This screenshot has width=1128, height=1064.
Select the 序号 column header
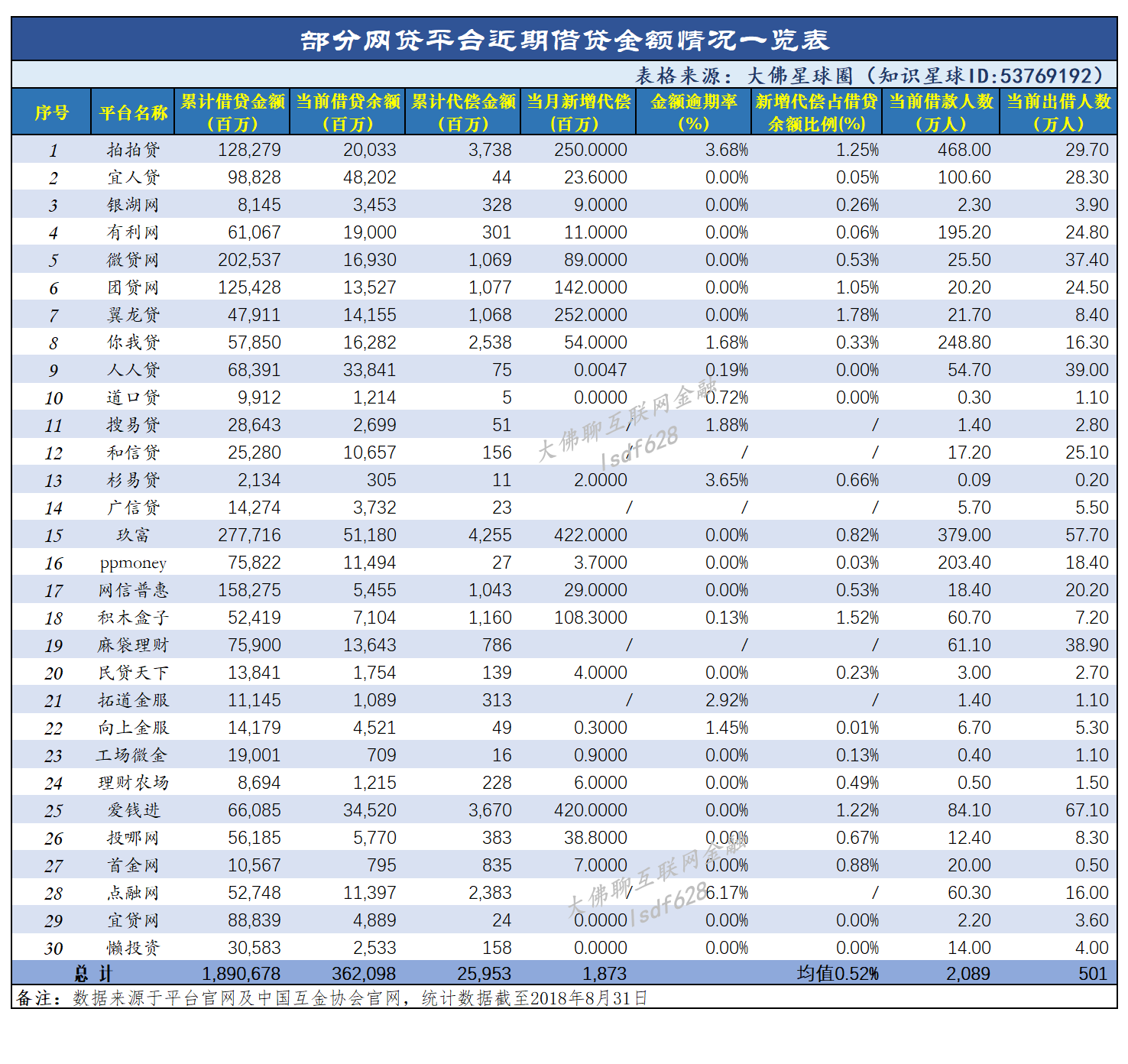[51, 112]
